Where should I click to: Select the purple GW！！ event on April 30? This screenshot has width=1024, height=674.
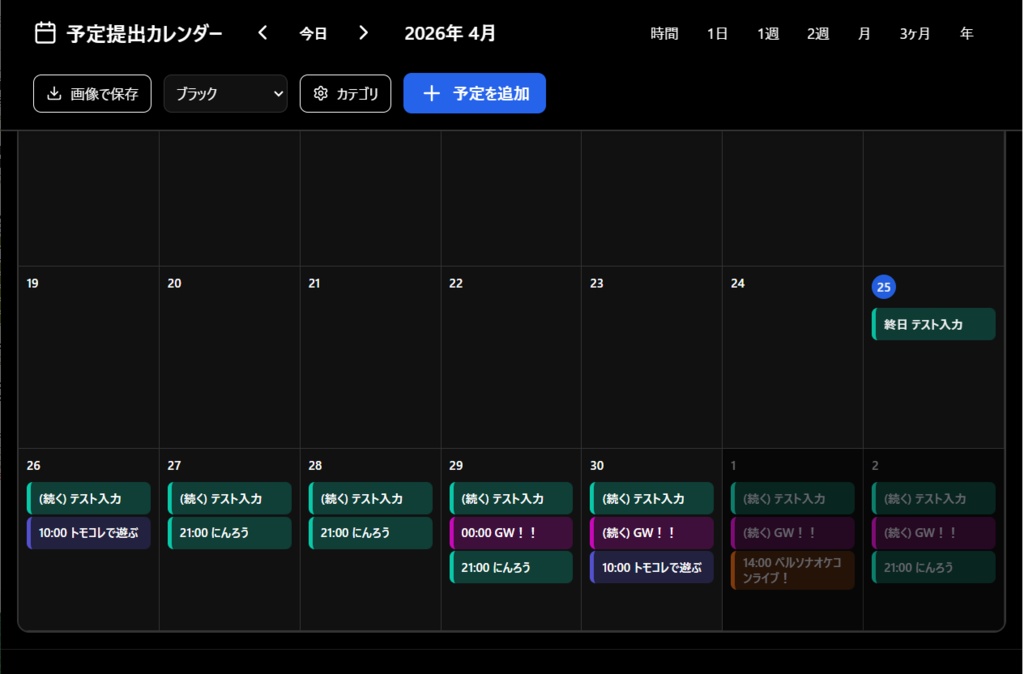651,533
